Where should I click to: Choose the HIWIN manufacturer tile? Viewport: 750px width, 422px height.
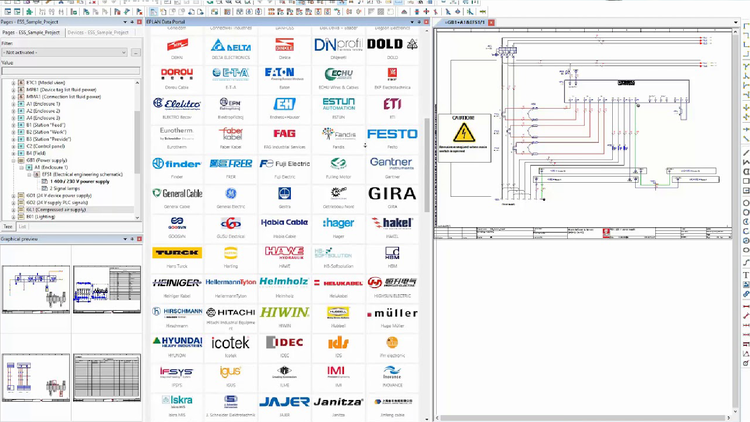click(284, 313)
